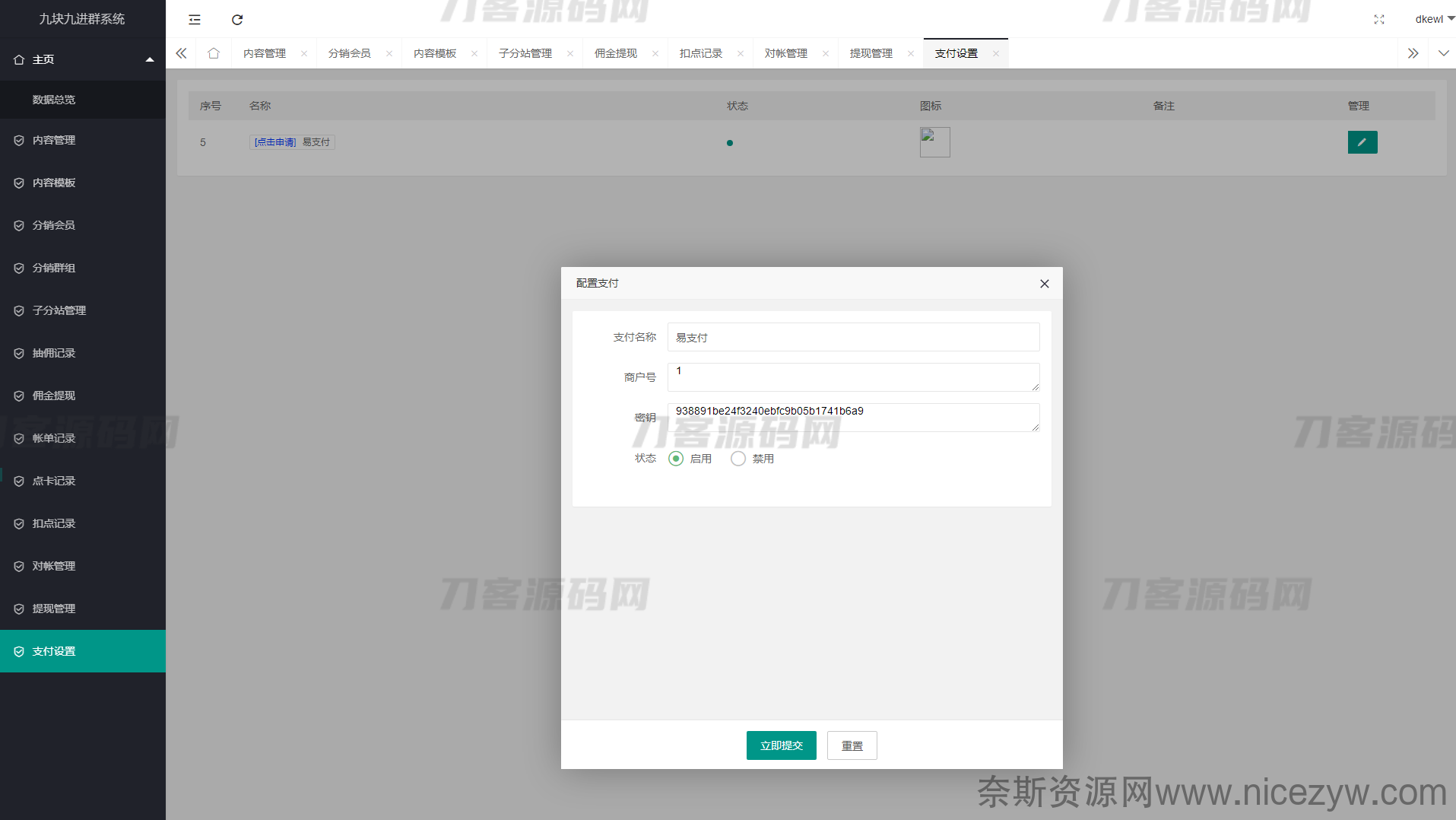Close the 支付设置 tab
The width and height of the screenshot is (1456, 820).
click(x=996, y=53)
